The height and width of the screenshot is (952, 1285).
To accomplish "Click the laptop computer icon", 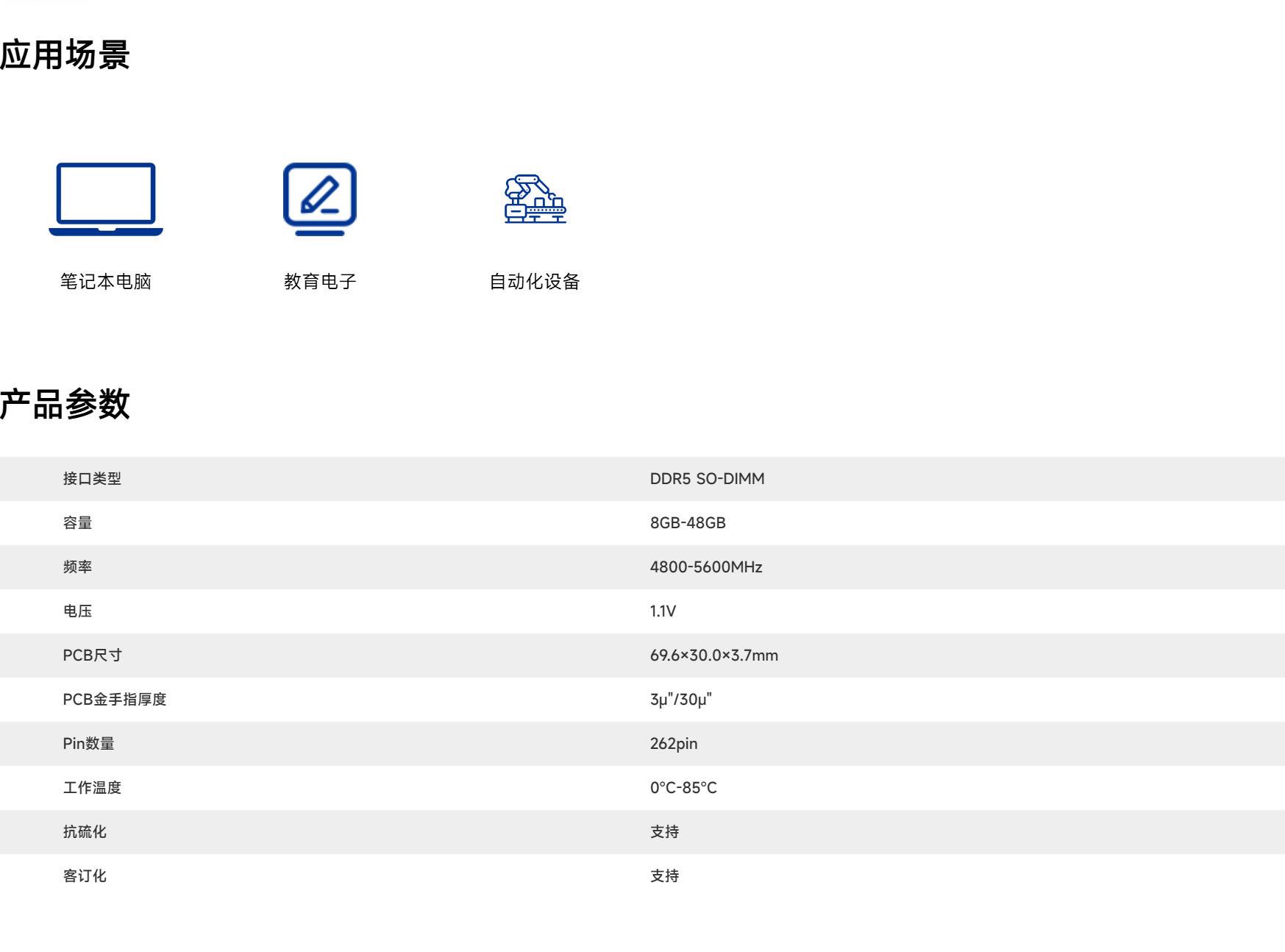I will click(x=106, y=199).
